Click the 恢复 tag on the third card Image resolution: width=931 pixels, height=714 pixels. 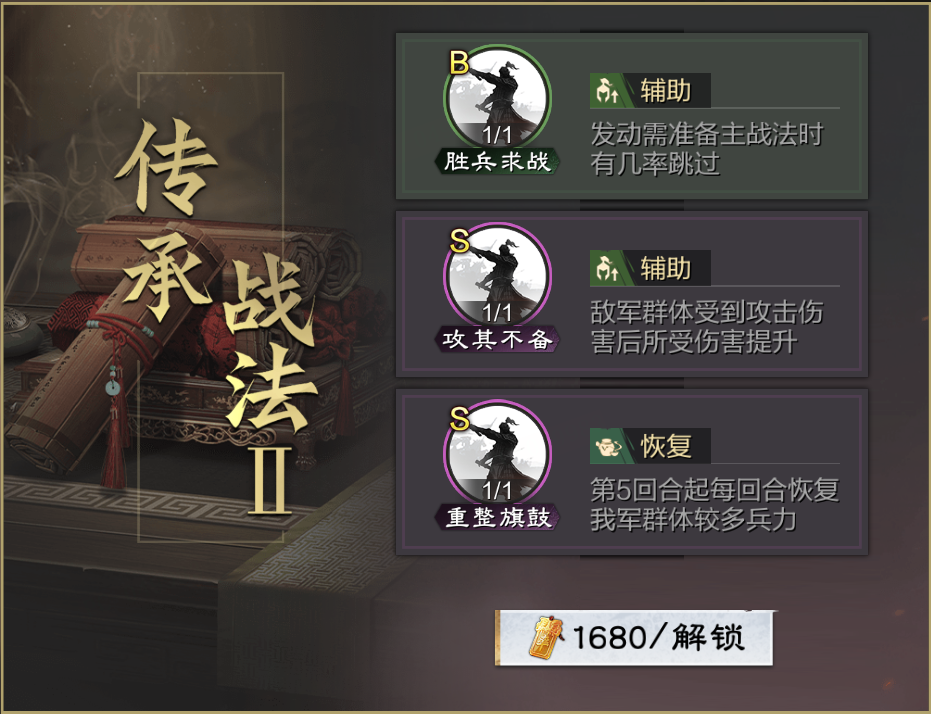point(665,446)
